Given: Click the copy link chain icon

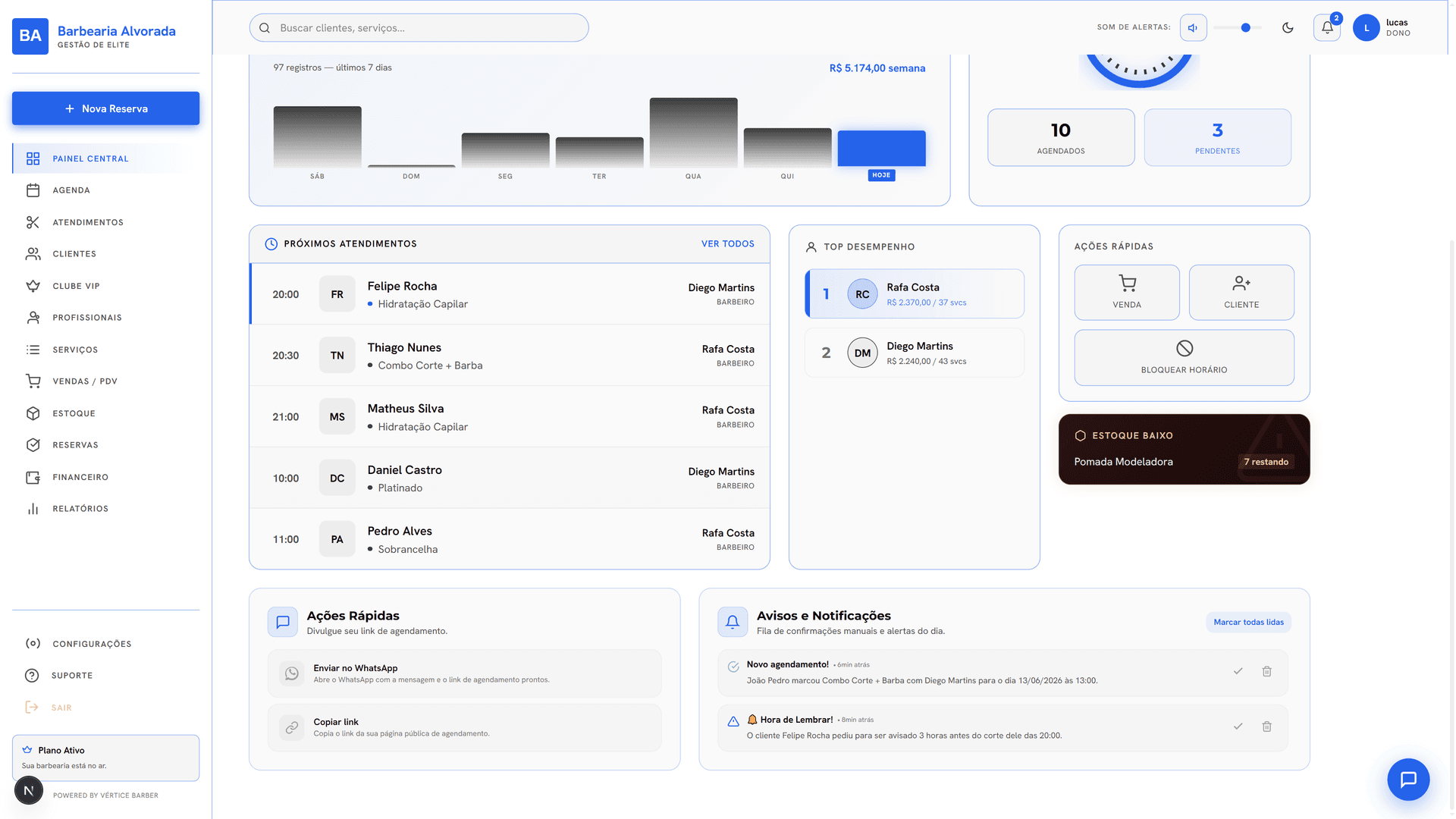Looking at the screenshot, I should tap(291, 727).
